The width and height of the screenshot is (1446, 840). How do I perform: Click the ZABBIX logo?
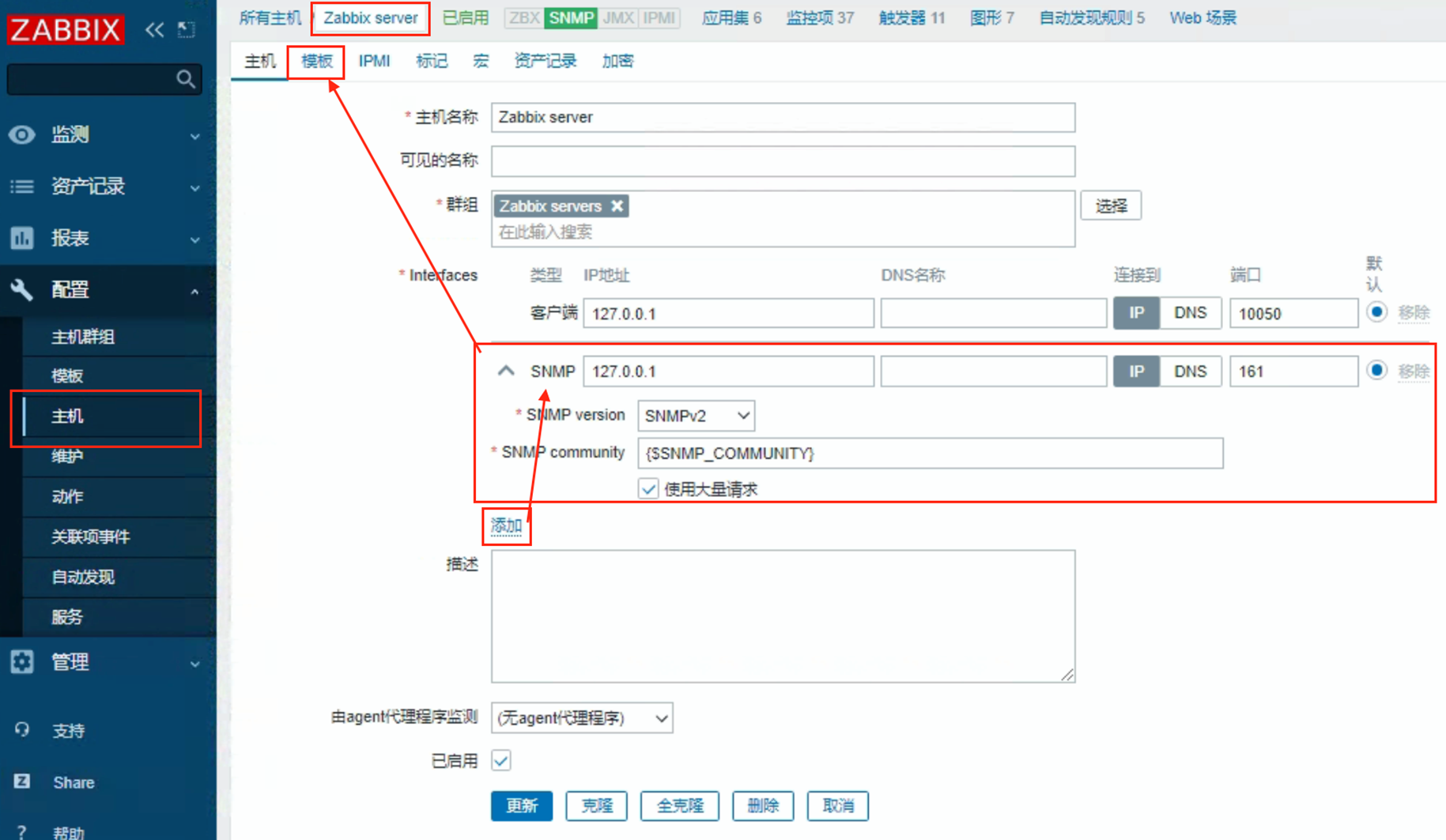click(66, 29)
